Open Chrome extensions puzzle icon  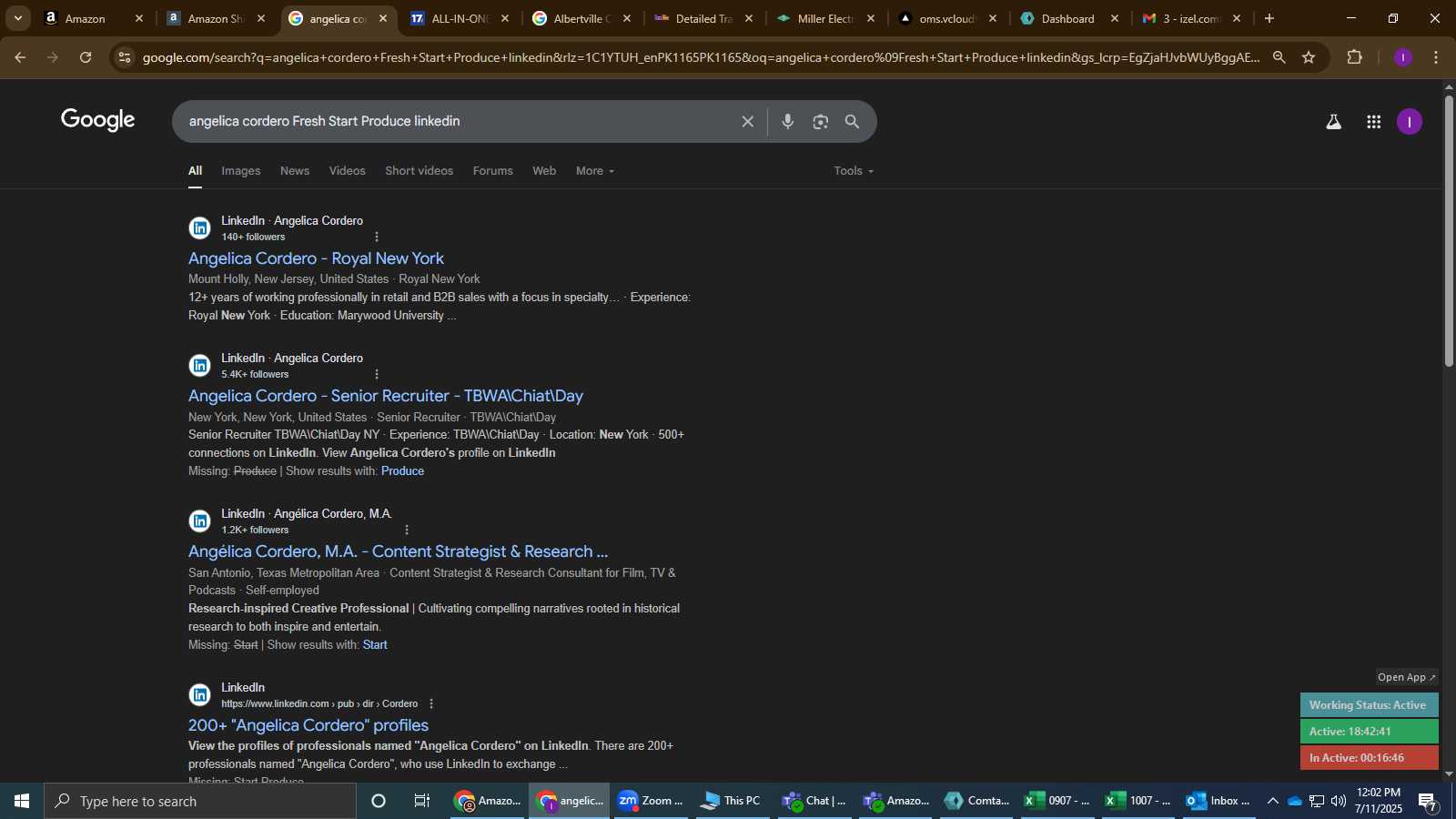1354,57
